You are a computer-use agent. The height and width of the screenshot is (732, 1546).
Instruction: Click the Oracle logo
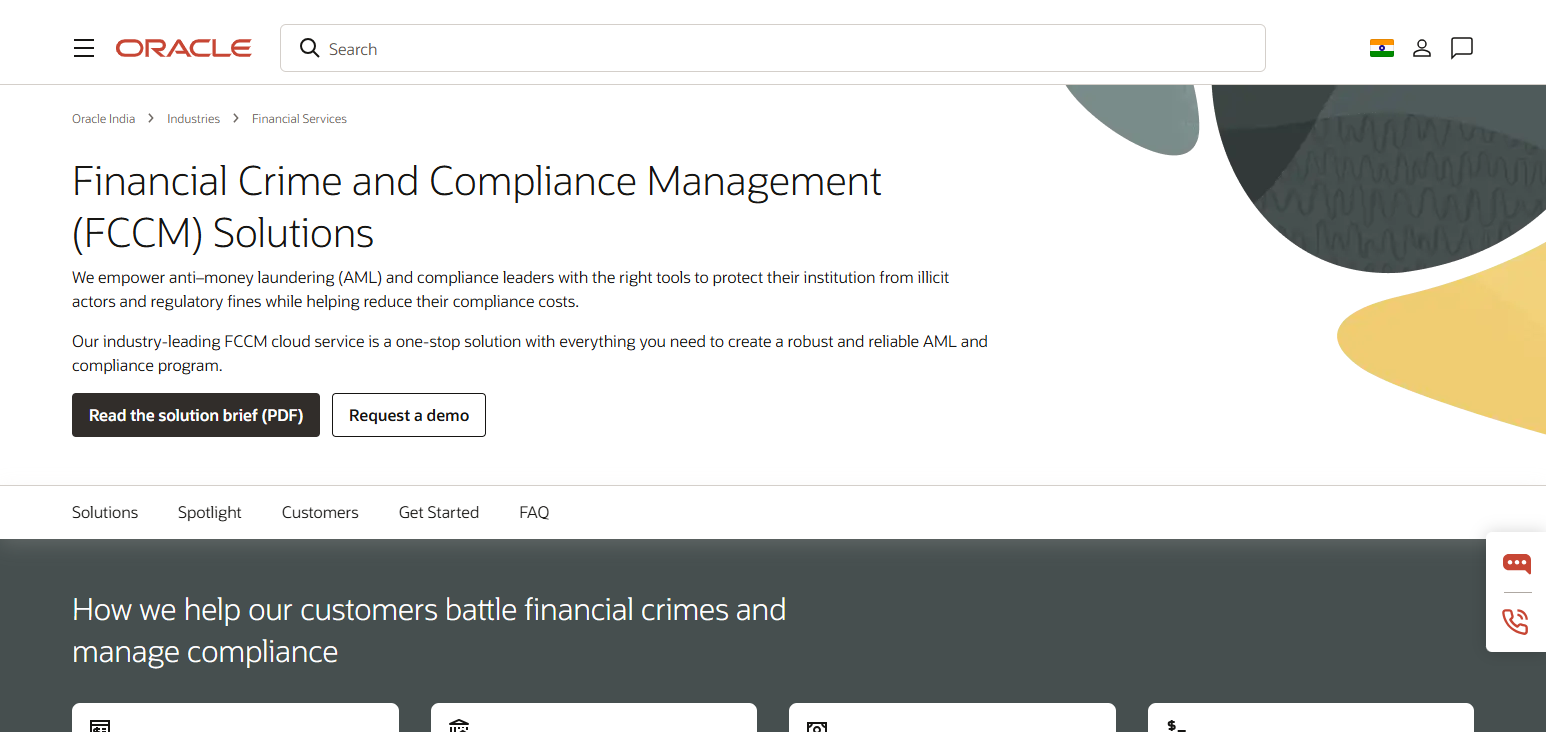click(183, 48)
